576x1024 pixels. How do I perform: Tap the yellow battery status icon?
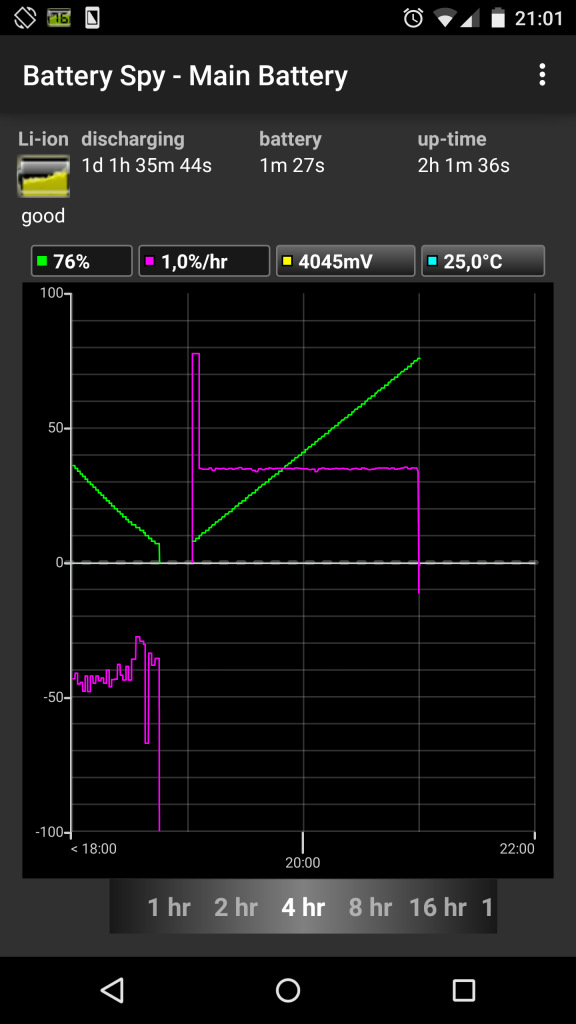pos(43,176)
